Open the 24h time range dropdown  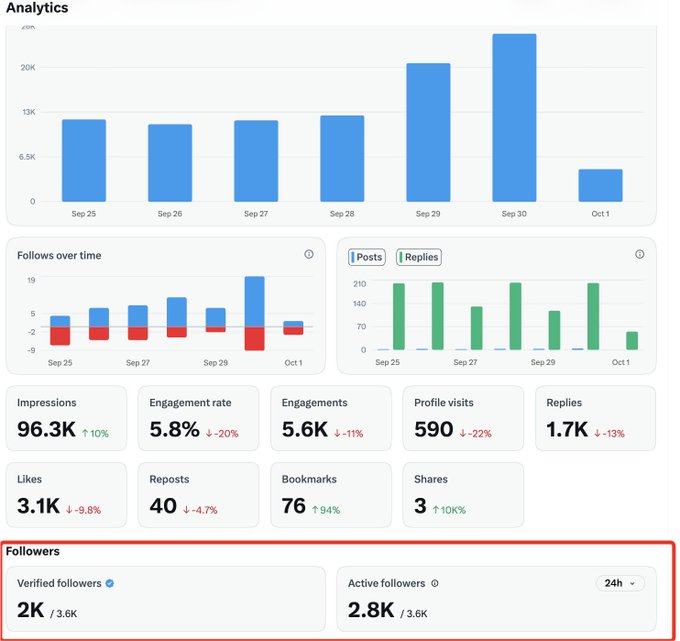point(620,583)
